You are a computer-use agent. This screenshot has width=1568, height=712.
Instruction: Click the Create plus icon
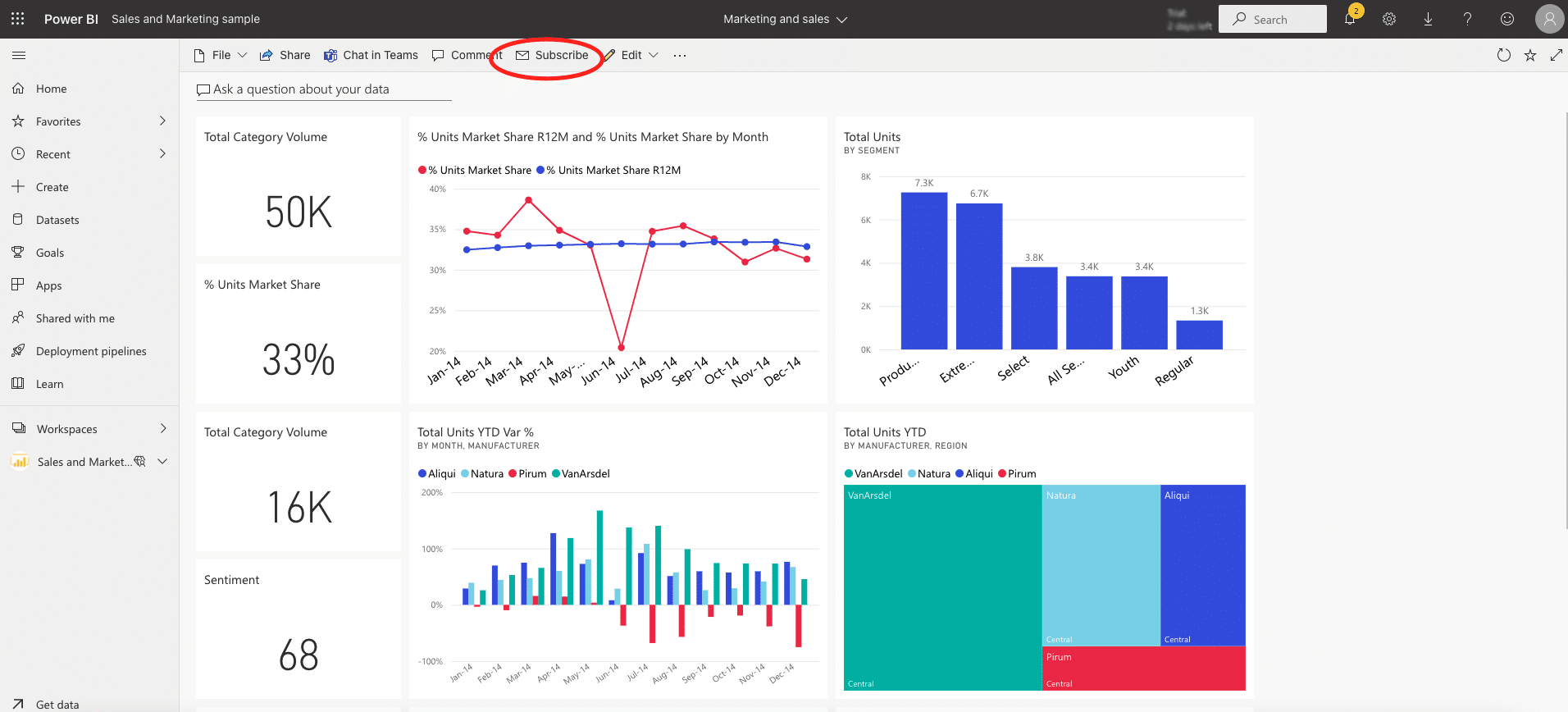pos(18,186)
